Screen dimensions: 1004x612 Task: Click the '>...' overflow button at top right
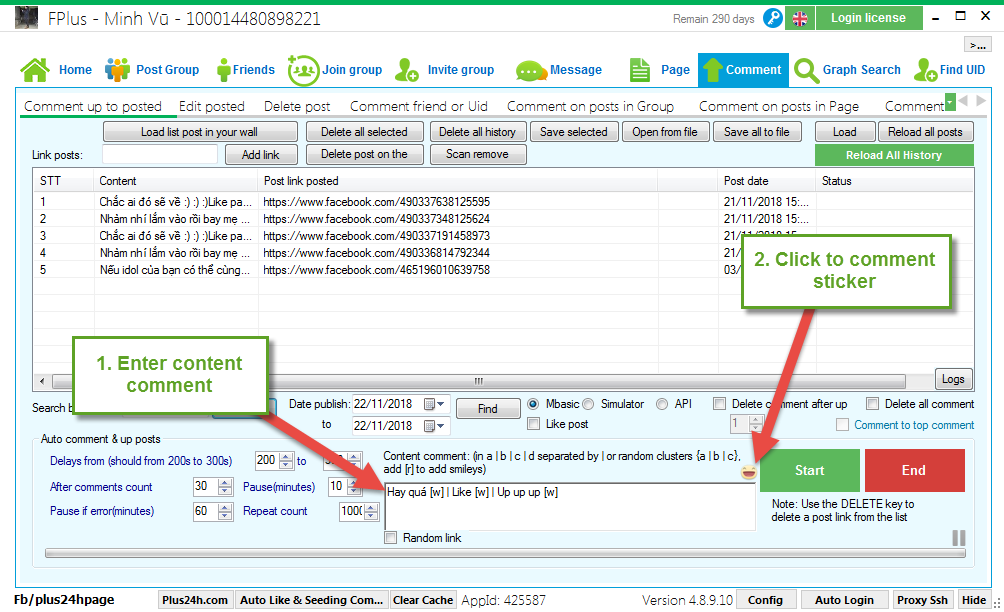tap(978, 45)
